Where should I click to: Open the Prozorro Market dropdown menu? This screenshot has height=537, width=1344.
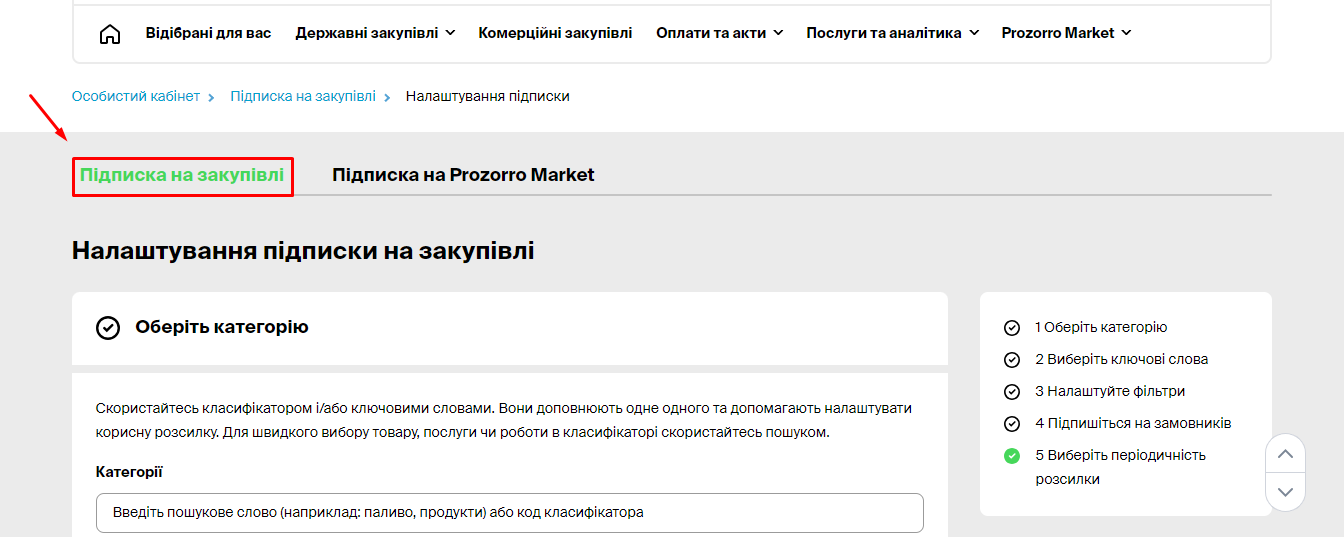pos(1066,33)
